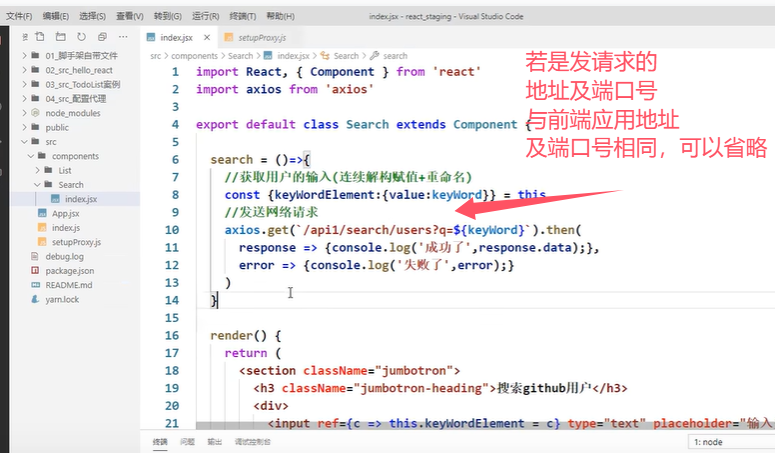
Task: Click 'axios.get' on line 10
Action: 257,230
